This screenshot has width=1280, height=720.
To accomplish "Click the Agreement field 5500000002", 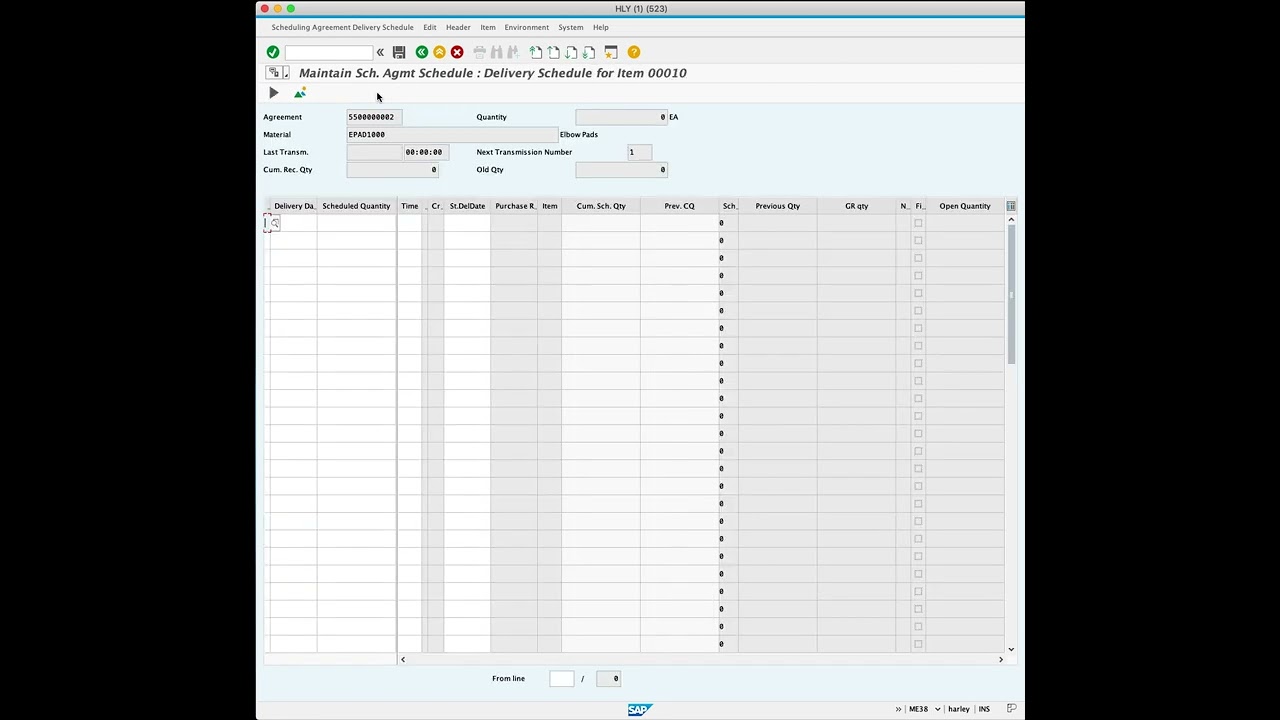I will (374, 117).
